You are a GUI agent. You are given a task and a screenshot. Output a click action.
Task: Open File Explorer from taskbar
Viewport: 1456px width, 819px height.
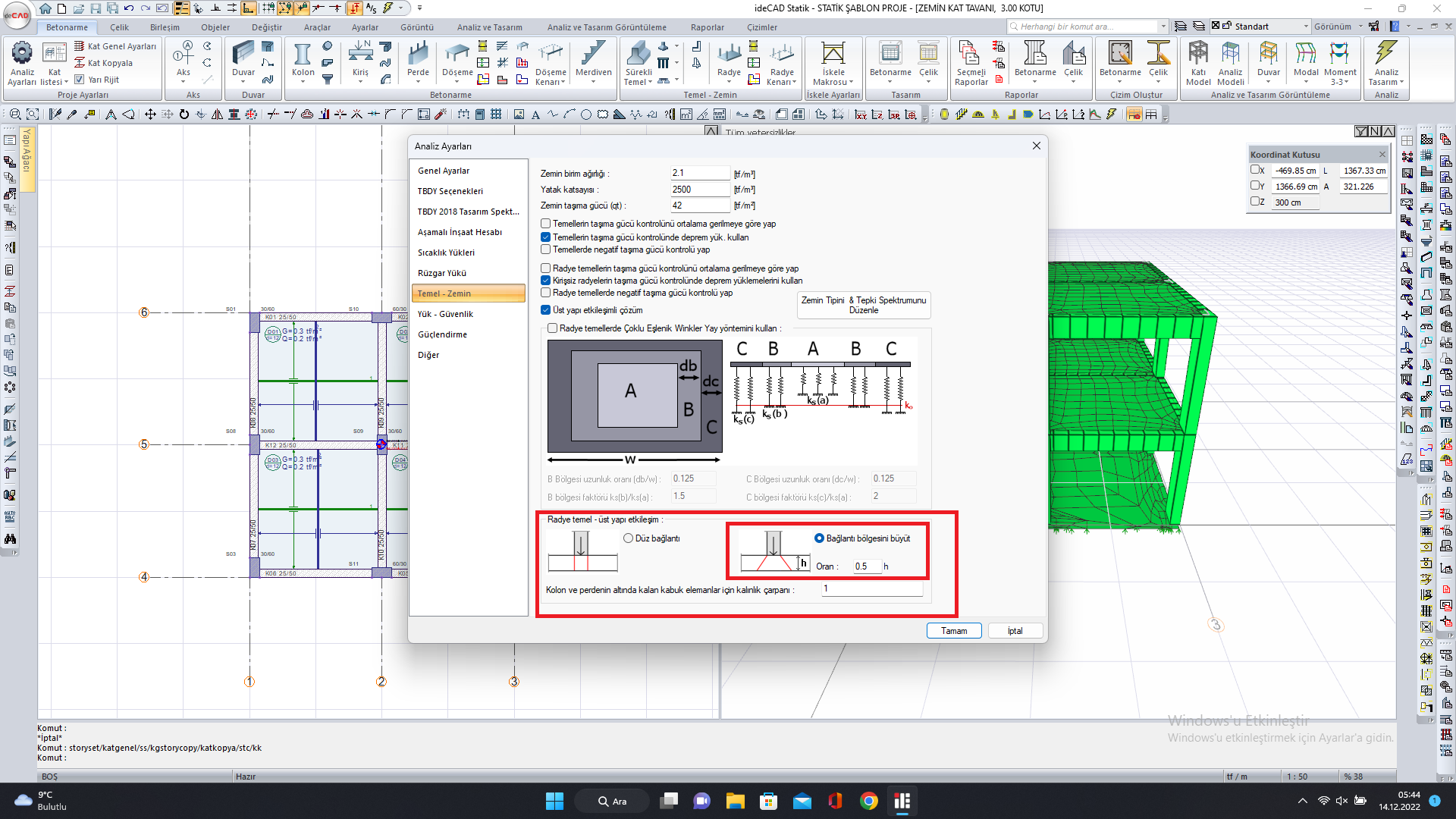pos(735,801)
